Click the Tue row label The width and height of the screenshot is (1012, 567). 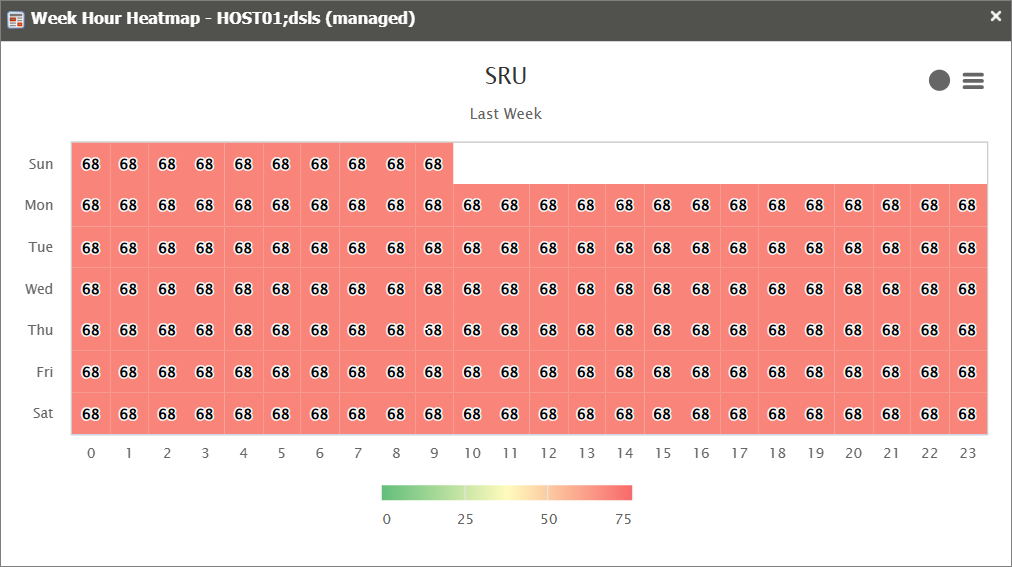click(x=41, y=247)
